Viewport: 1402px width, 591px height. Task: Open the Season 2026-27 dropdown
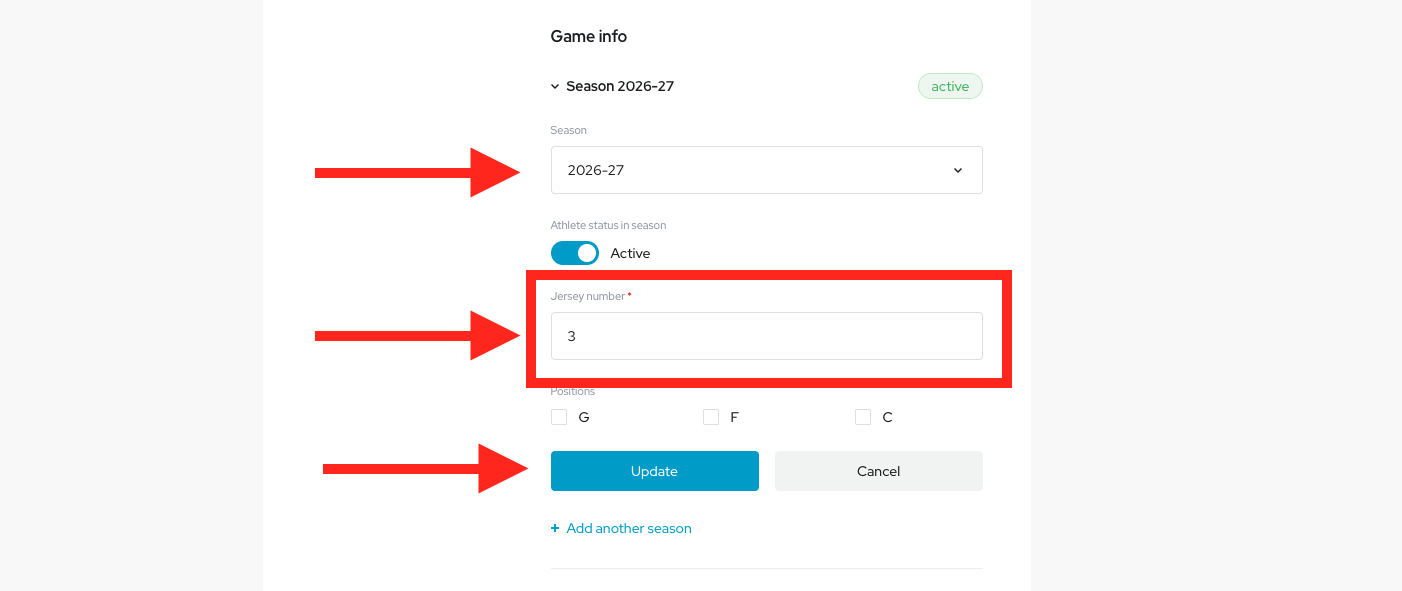pos(767,170)
